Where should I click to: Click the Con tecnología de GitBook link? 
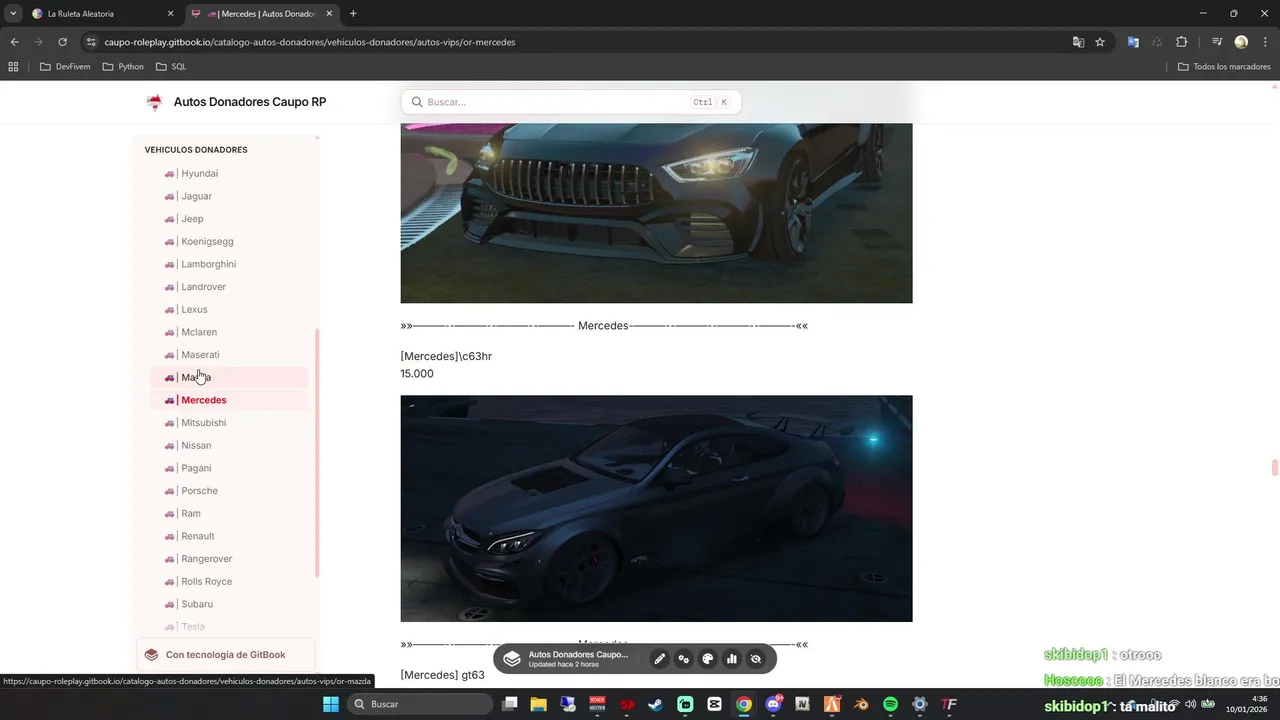(226, 655)
